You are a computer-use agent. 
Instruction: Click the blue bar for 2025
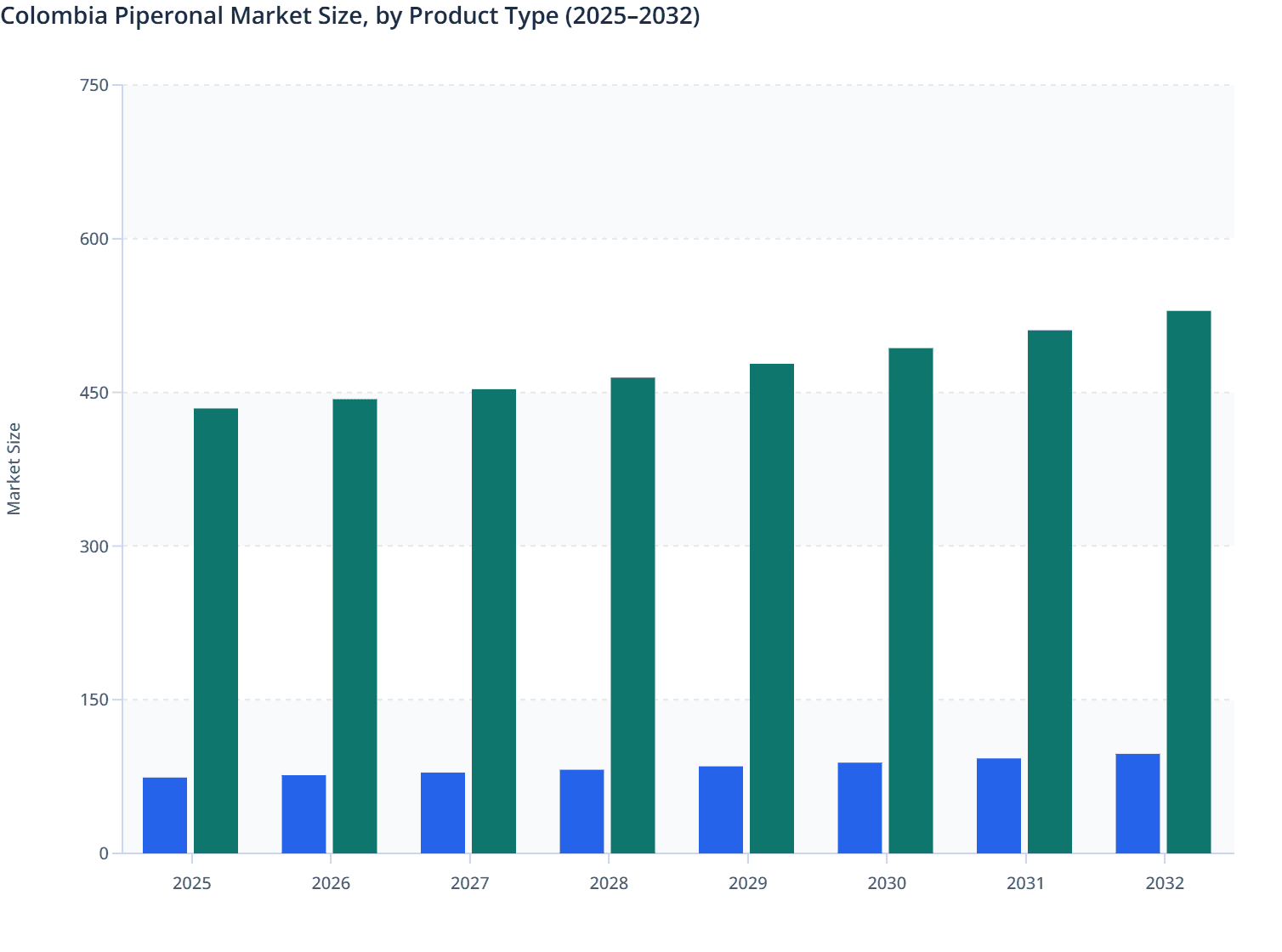pyautogui.click(x=166, y=816)
